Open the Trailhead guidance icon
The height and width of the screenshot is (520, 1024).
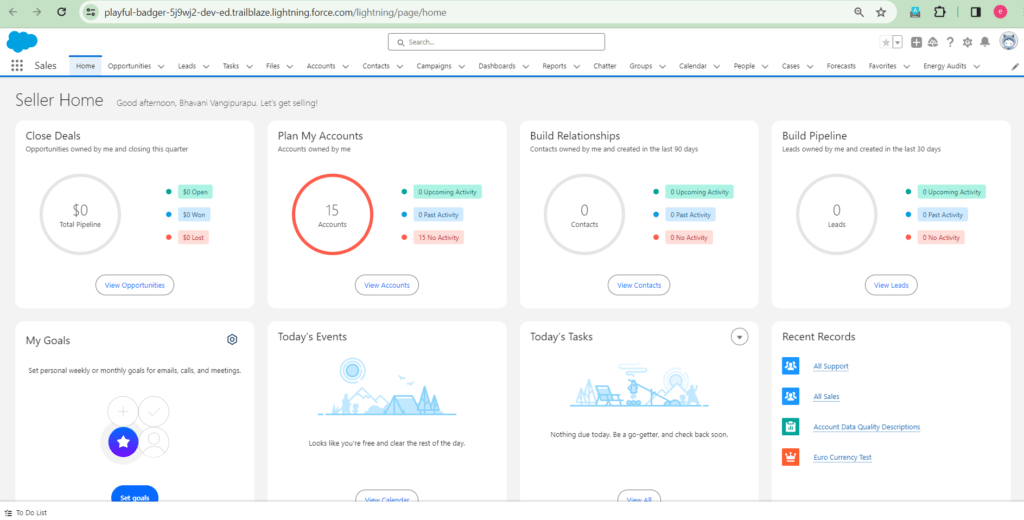pyautogui.click(x=933, y=42)
